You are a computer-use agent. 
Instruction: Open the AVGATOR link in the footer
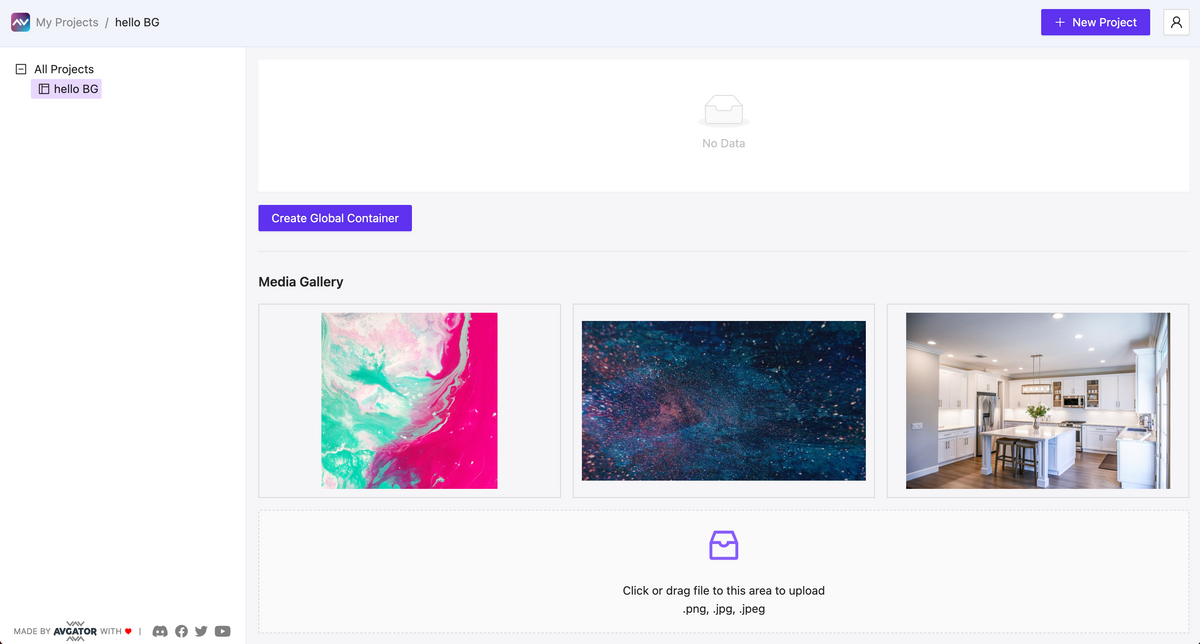[74, 631]
